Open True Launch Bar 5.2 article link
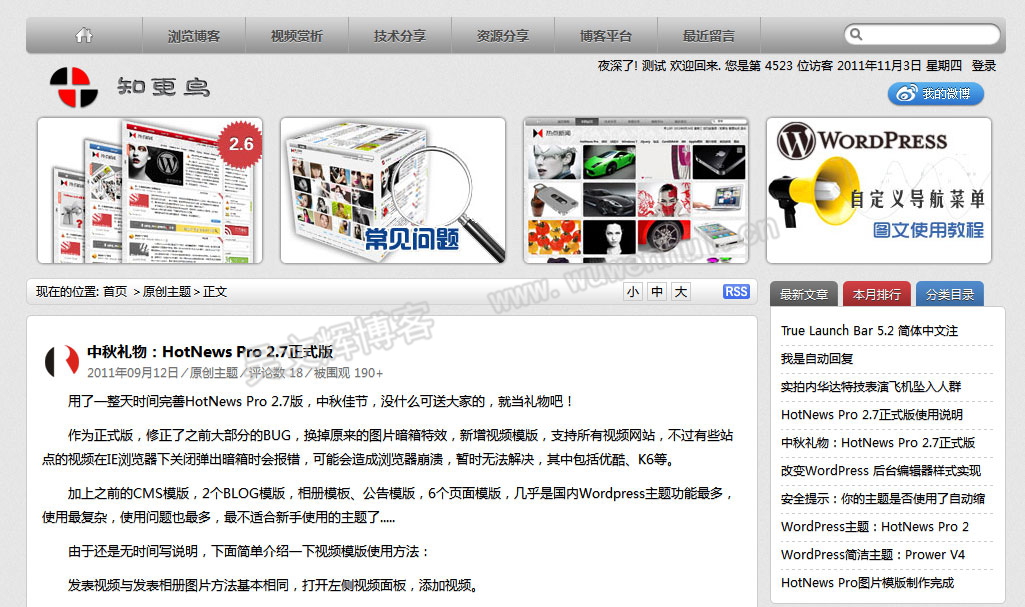Image resolution: width=1025 pixels, height=607 pixels. (869, 331)
